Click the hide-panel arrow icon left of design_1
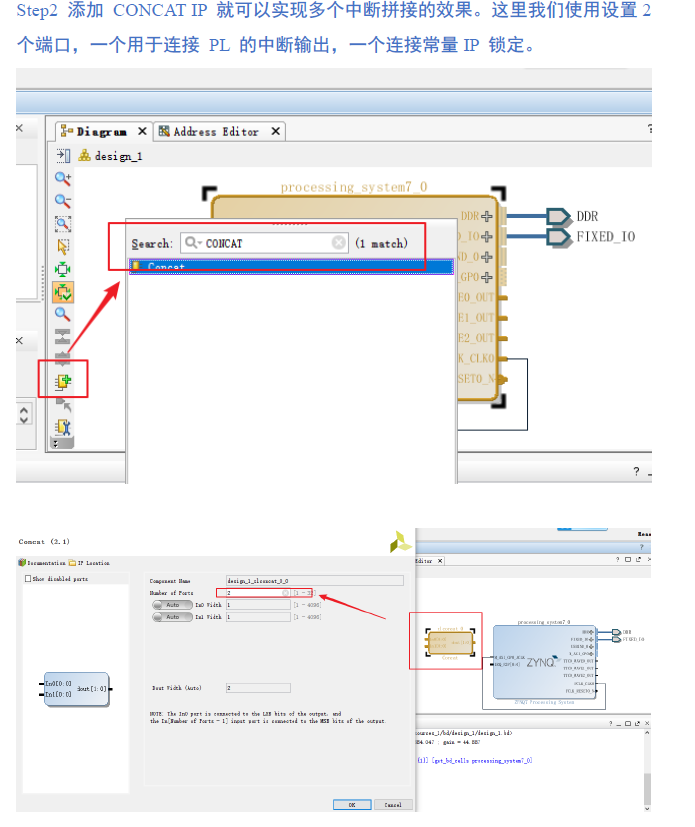This screenshot has width=695, height=827. coord(63,156)
